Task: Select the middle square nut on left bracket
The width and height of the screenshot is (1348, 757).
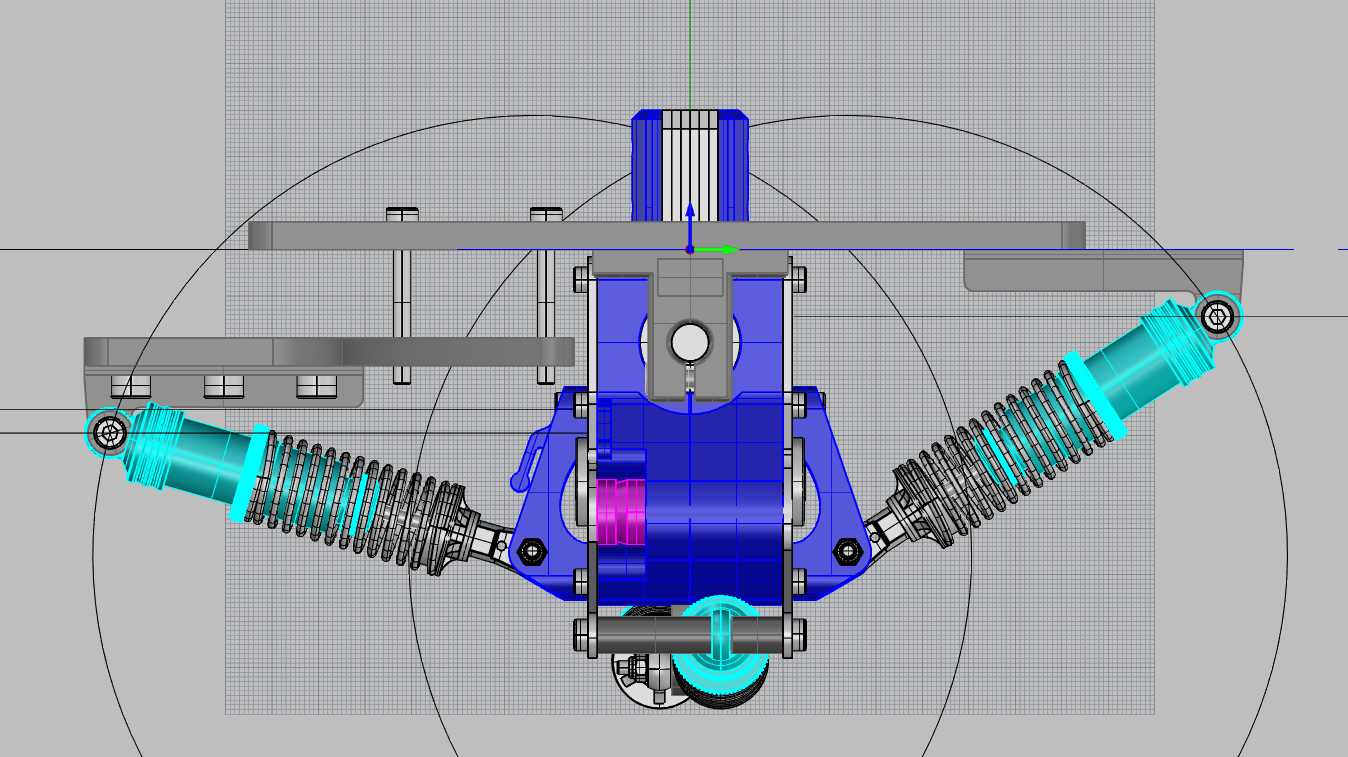Action: pos(223,386)
